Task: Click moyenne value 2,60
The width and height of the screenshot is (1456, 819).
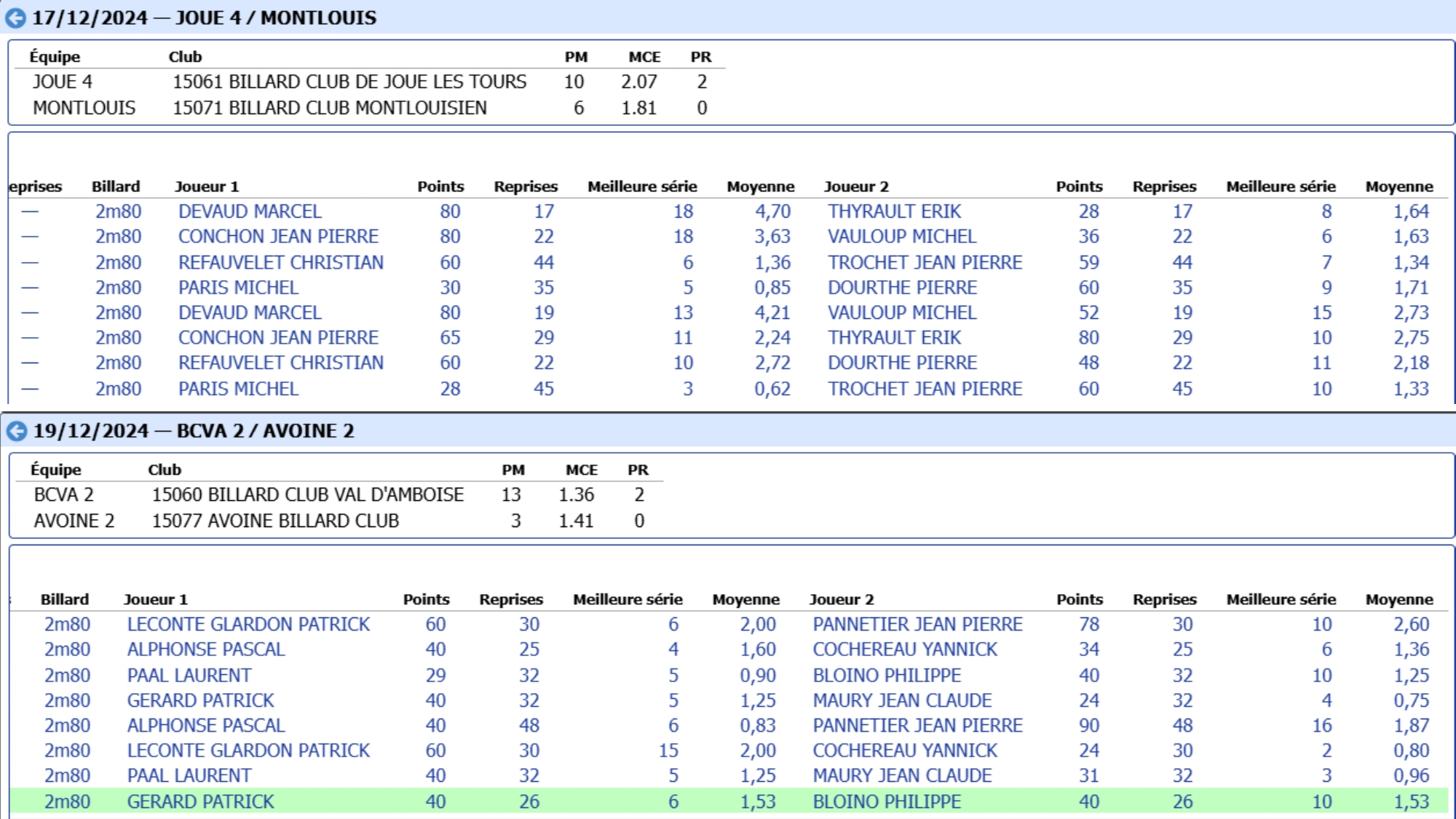Action: [x=1412, y=625]
